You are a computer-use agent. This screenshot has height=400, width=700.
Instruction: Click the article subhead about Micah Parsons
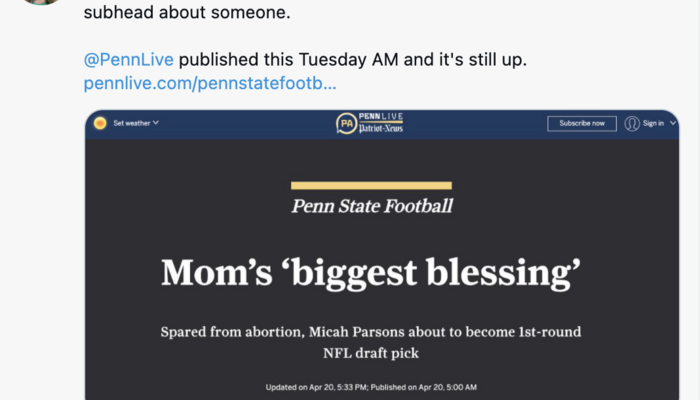coord(371,340)
